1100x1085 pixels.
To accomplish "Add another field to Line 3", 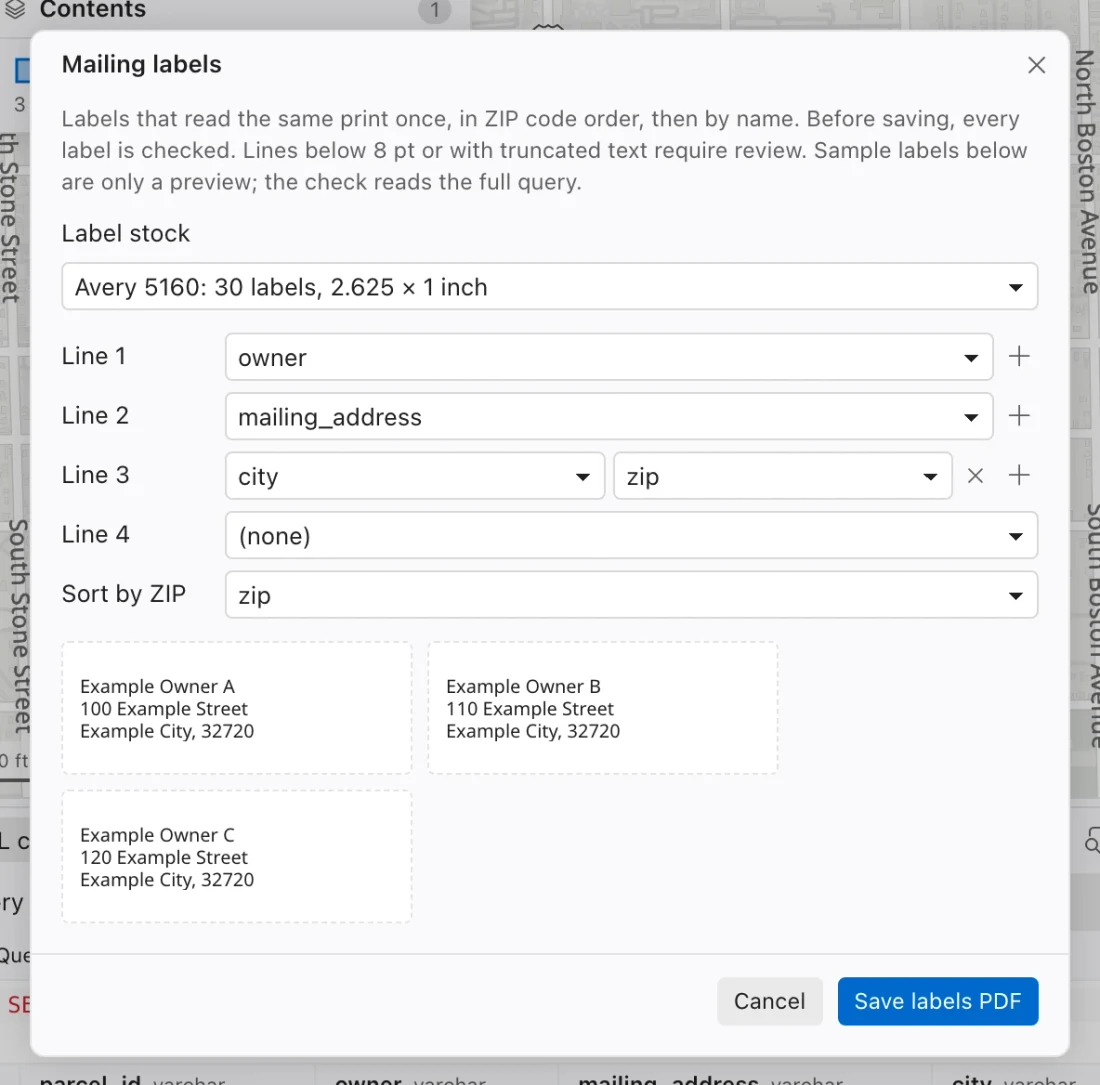I will (x=1019, y=476).
